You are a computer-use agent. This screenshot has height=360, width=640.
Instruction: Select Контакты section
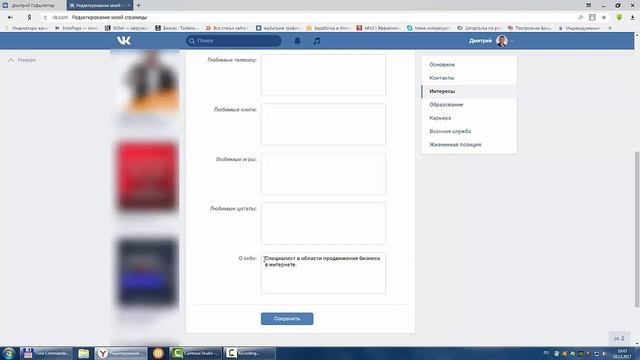(x=469, y=78)
